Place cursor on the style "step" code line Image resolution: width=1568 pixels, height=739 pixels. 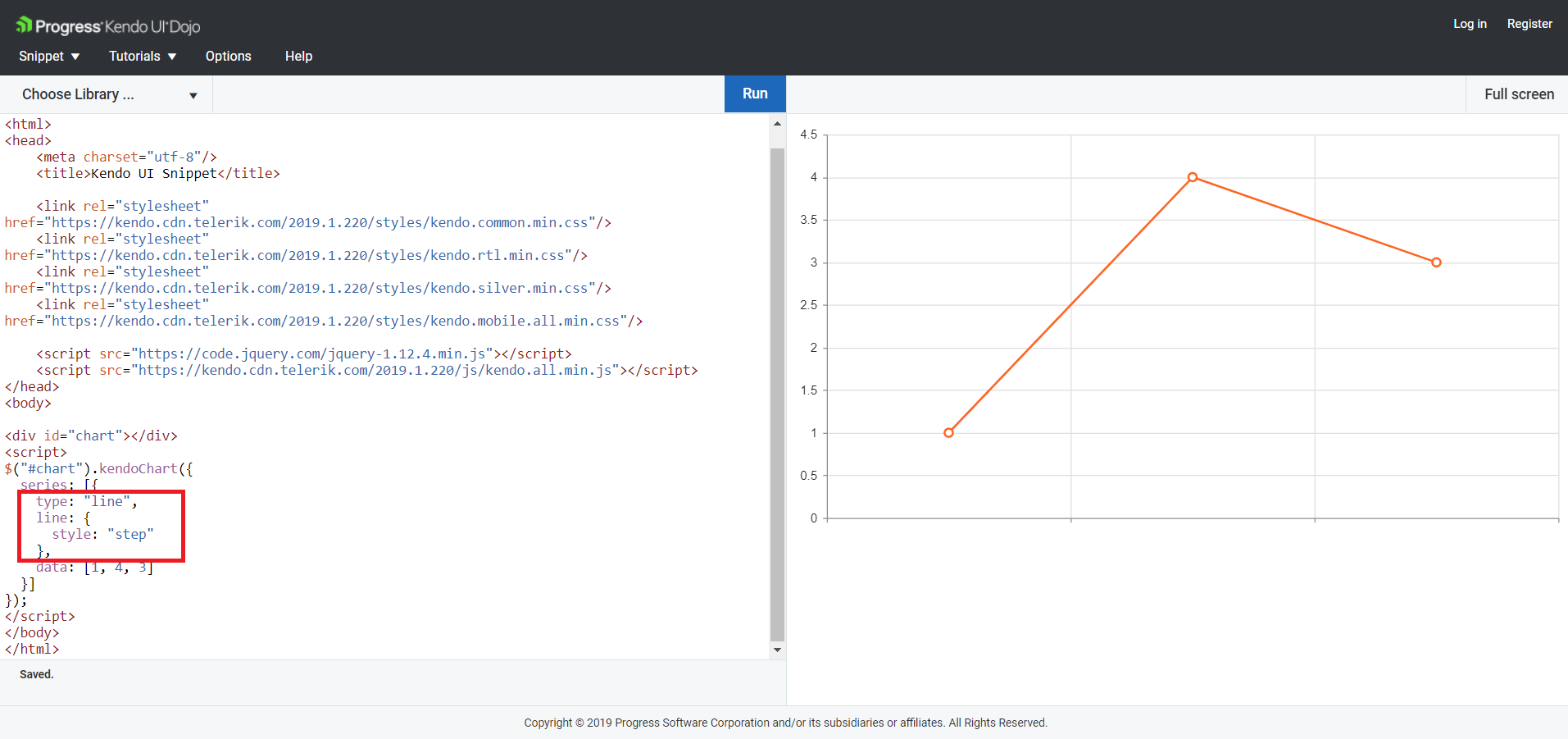[102, 534]
